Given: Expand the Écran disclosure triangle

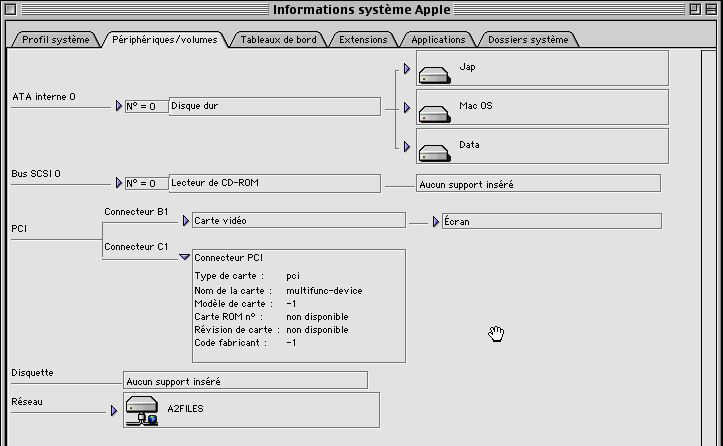Looking at the screenshot, I should pyautogui.click(x=435, y=222).
